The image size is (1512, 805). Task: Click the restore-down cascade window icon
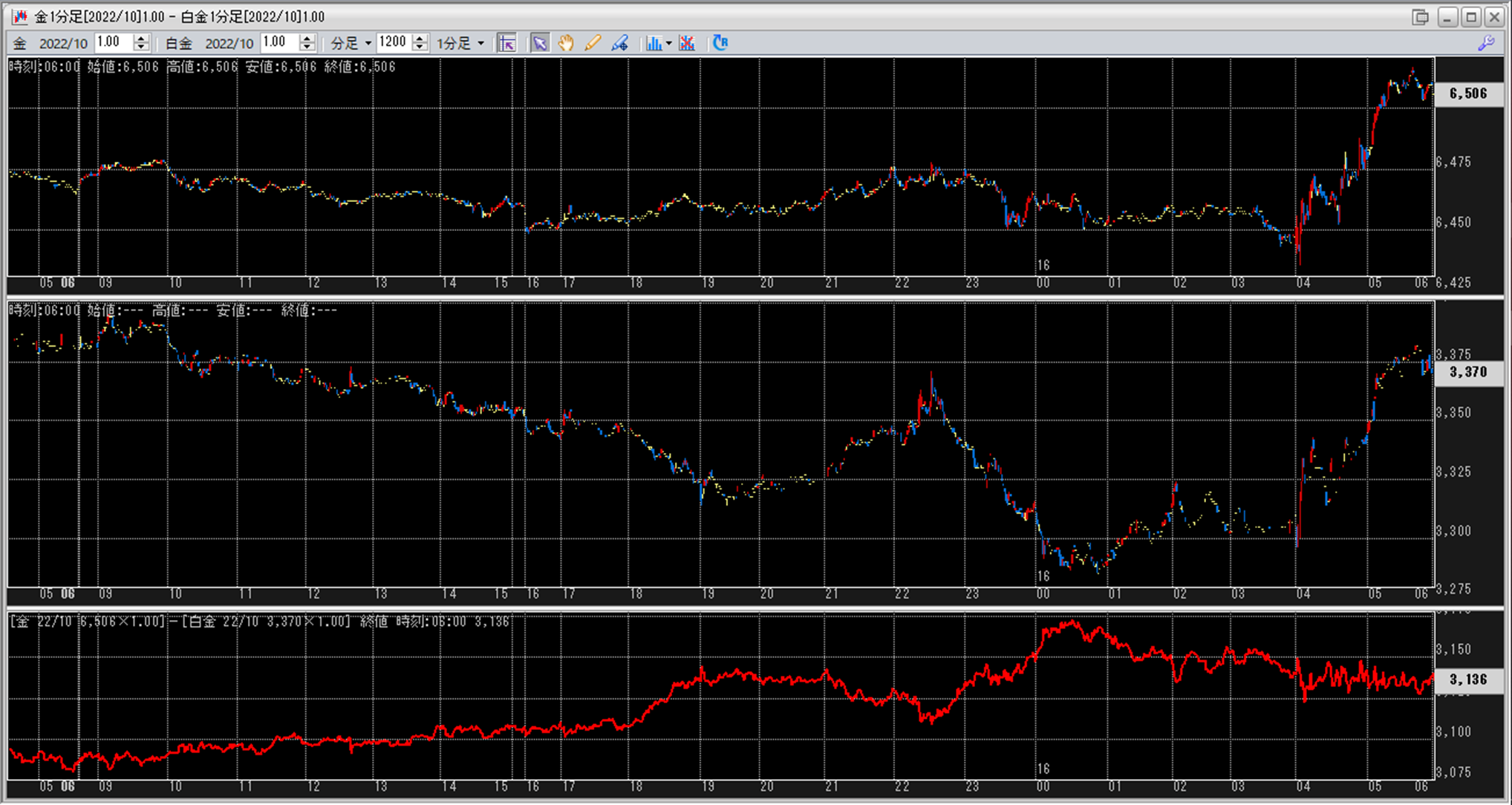coord(1420,16)
